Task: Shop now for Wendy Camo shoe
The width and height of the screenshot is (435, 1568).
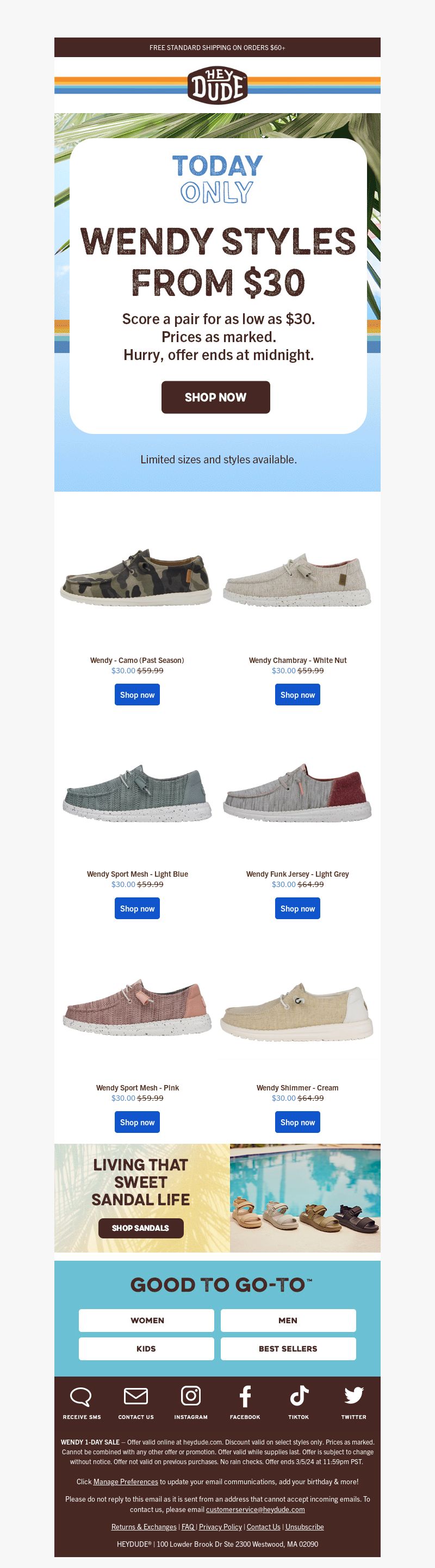Action: (x=137, y=695)
